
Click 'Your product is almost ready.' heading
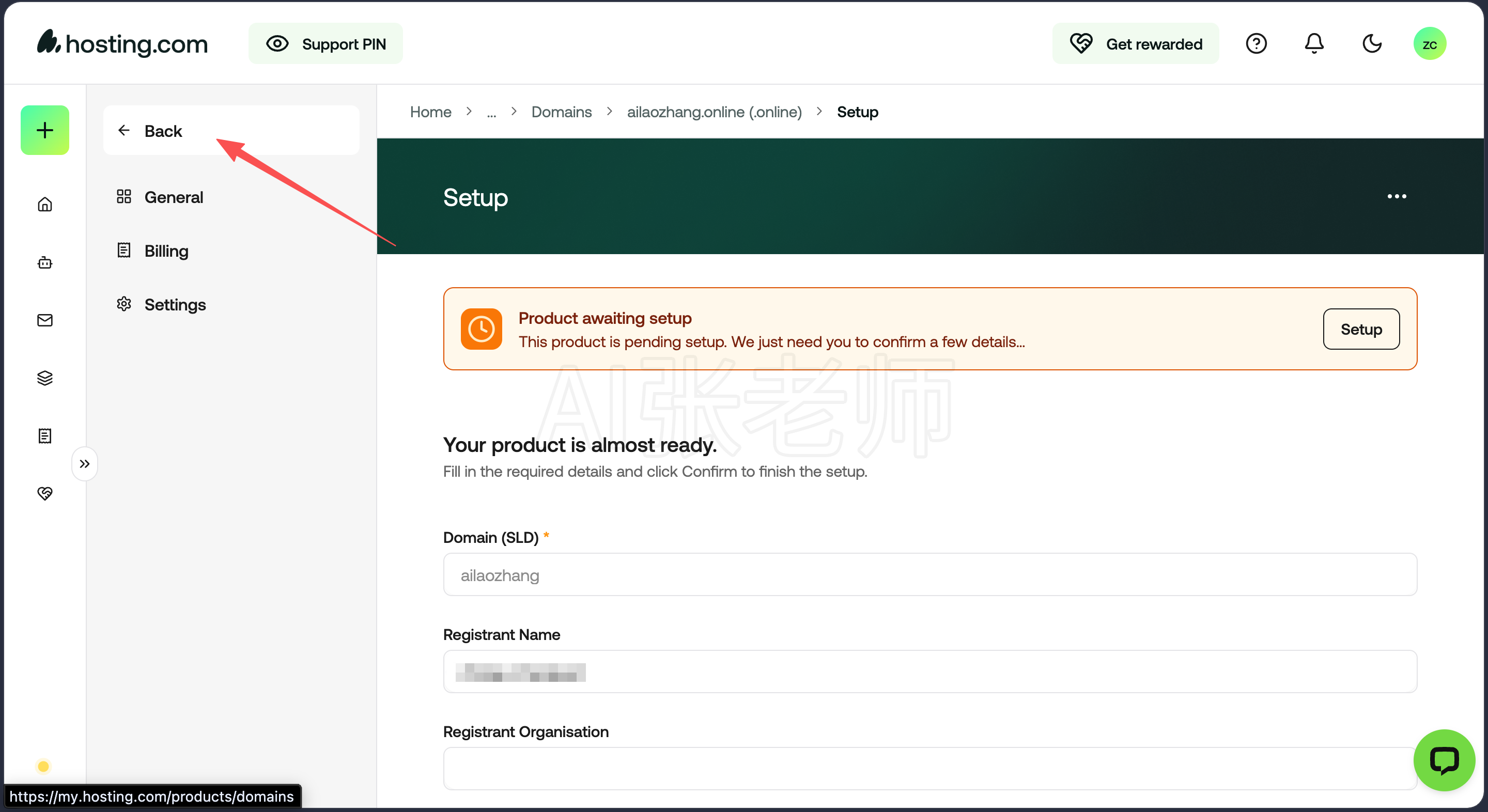580,445
